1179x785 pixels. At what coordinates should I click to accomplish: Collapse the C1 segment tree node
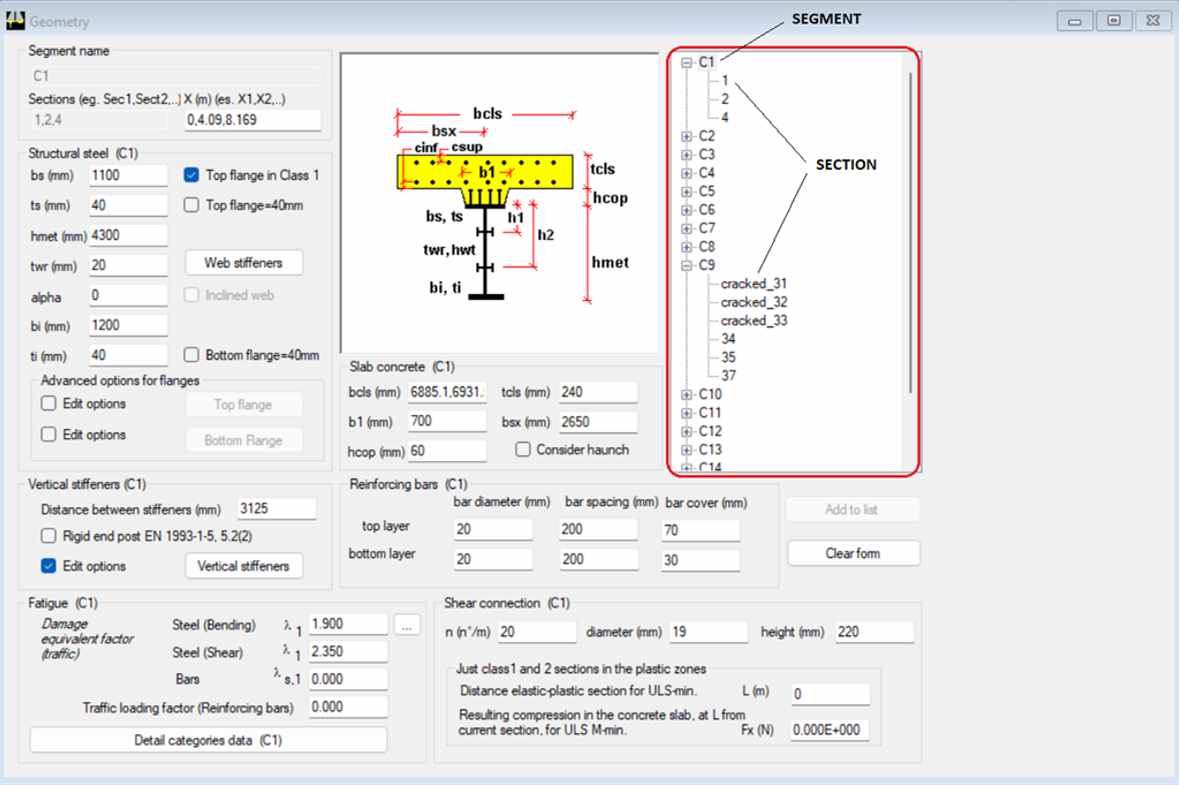[x=687, y=62]
